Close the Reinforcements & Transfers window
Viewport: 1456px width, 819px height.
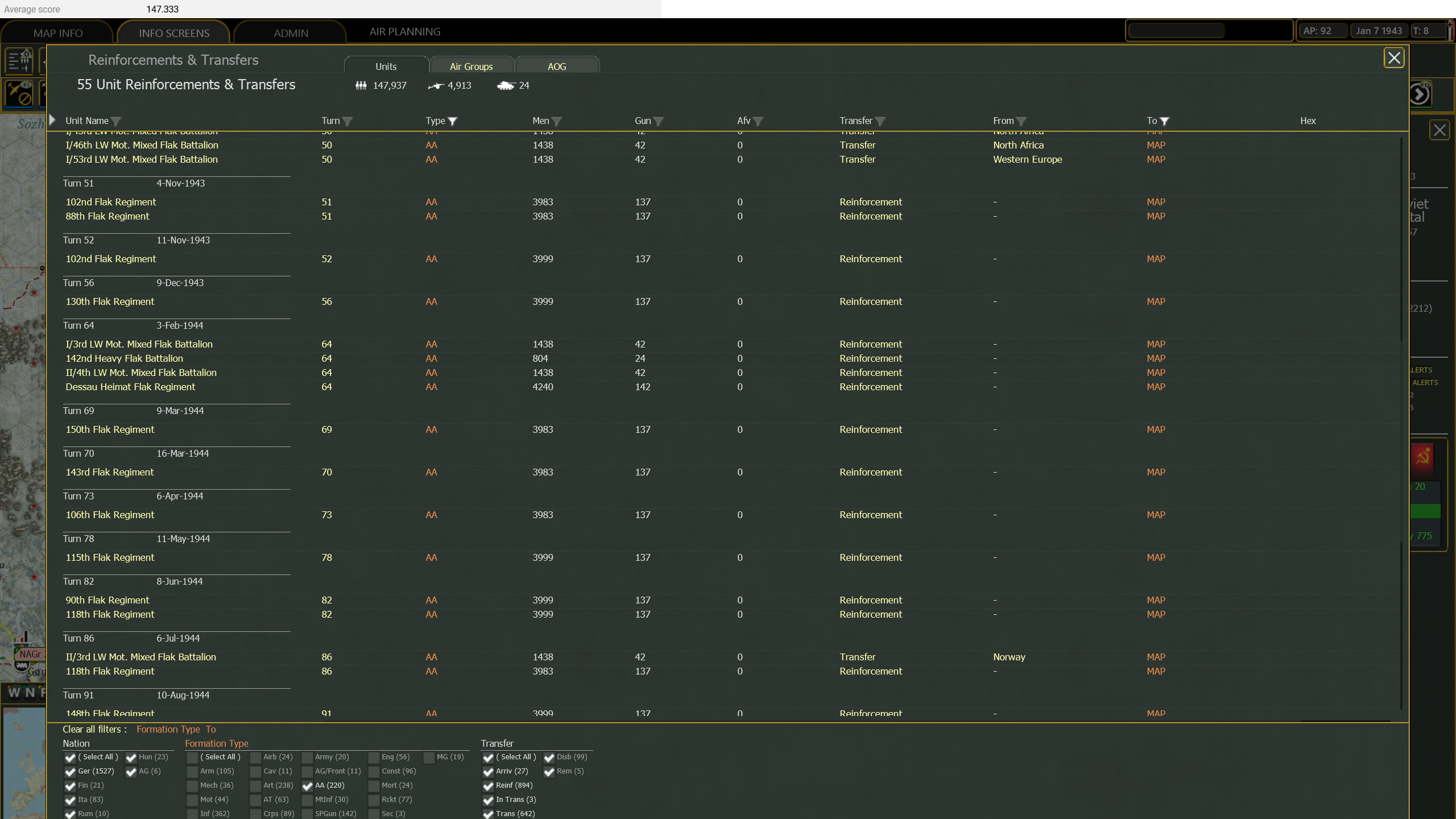pos(1394,57)
